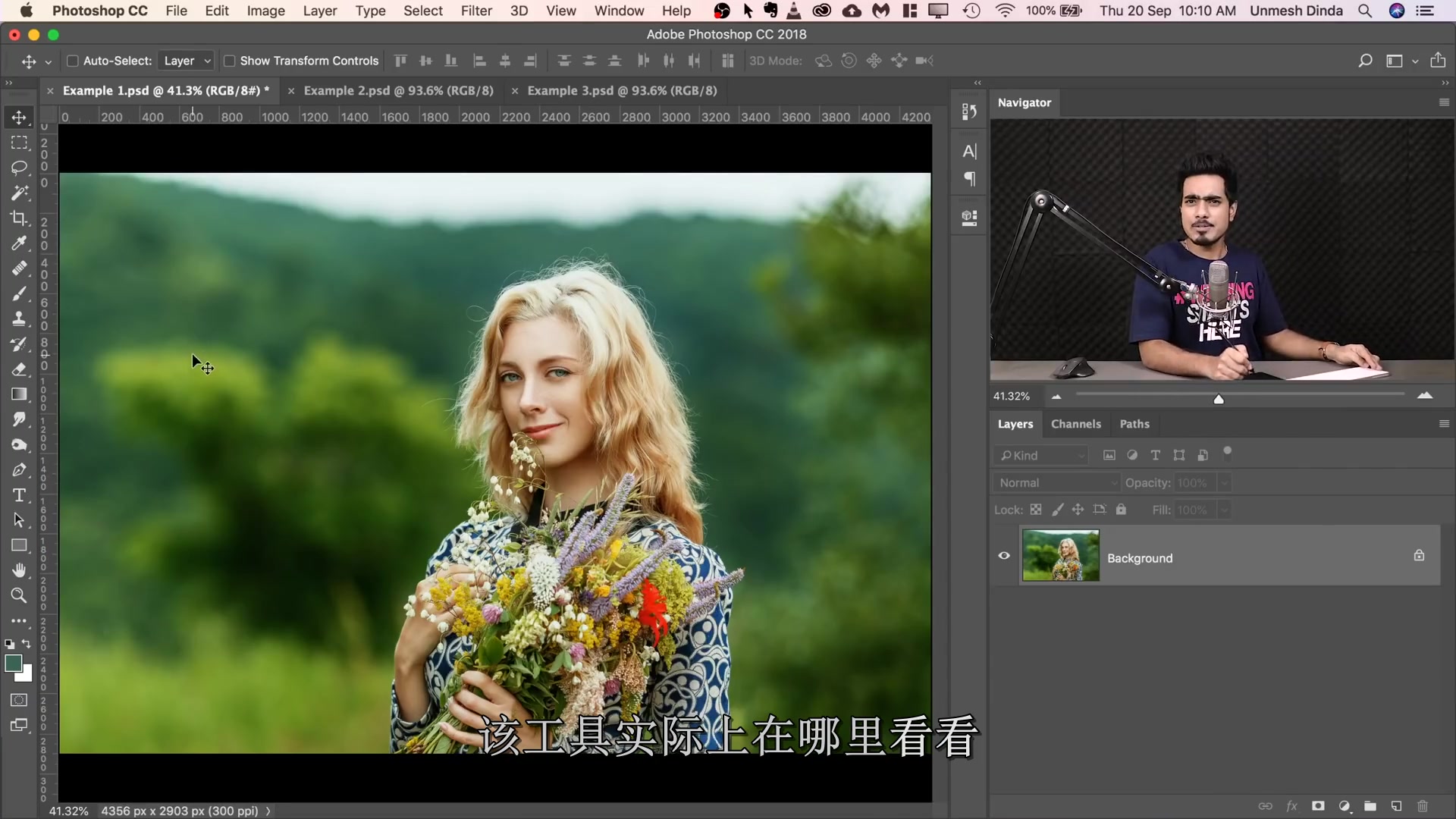Open the Auto-Select Layer dropdown
Viewport: 1456px width, 819px height.
(185, 61)
